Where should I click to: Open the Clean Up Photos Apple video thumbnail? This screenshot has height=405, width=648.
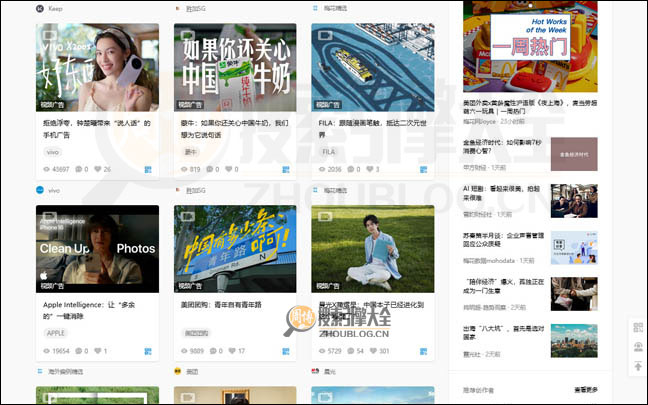[x=97, y=249]
